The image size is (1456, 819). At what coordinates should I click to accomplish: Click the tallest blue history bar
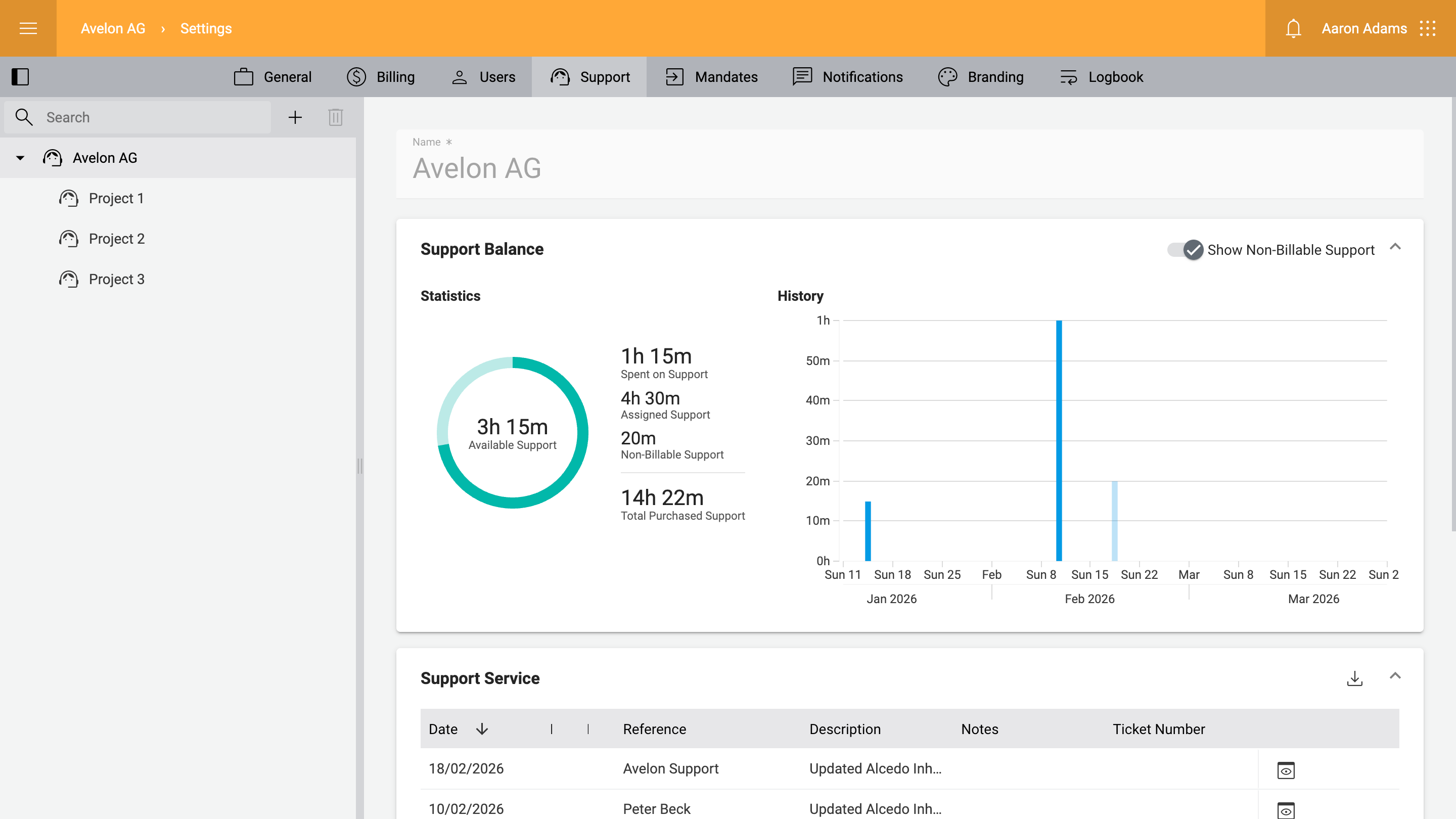click(1059, 441)
